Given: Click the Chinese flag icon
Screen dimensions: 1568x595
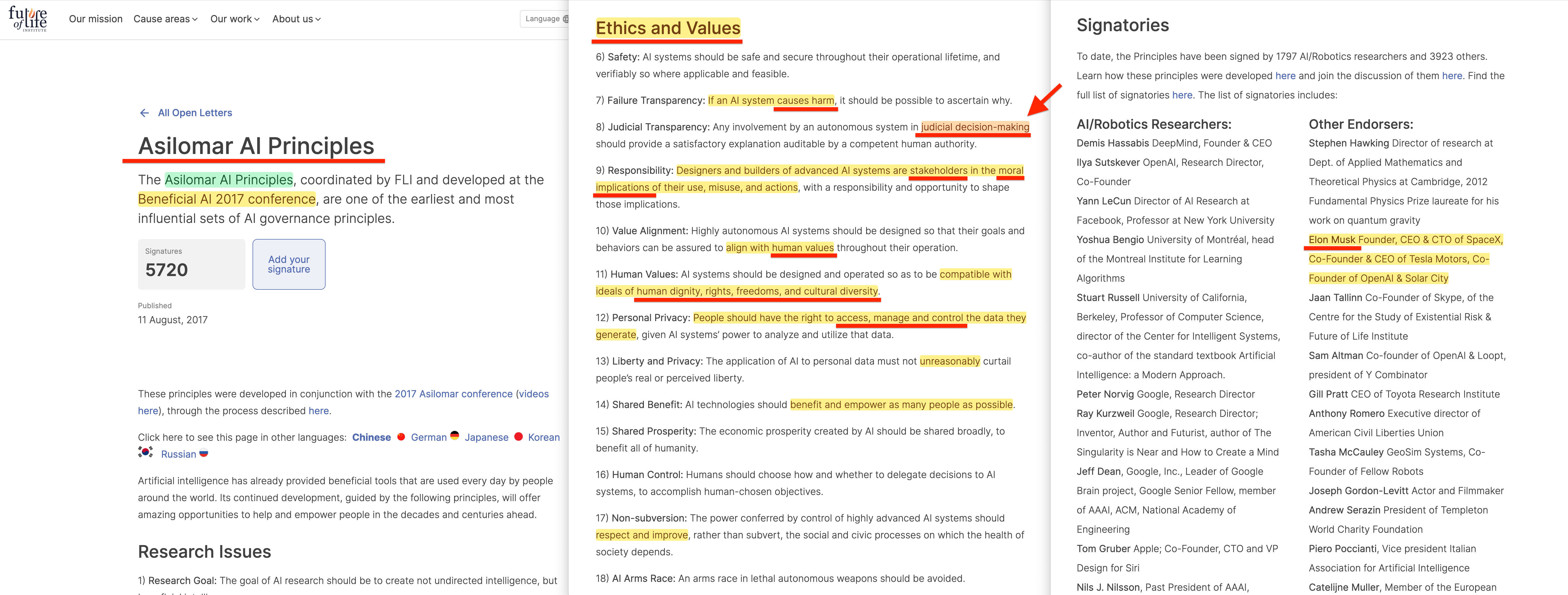Looking at the screenshot, I should coord(401,437).
